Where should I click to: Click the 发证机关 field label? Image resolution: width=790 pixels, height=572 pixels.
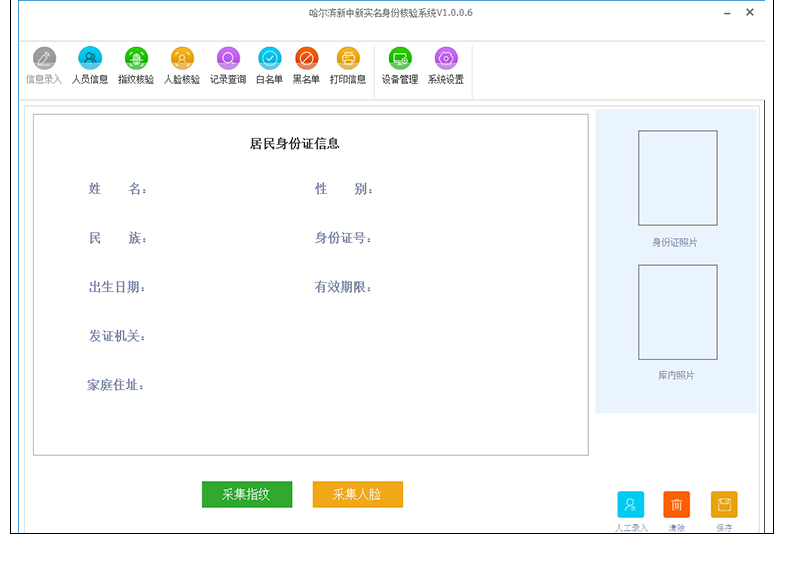(117, 336)
